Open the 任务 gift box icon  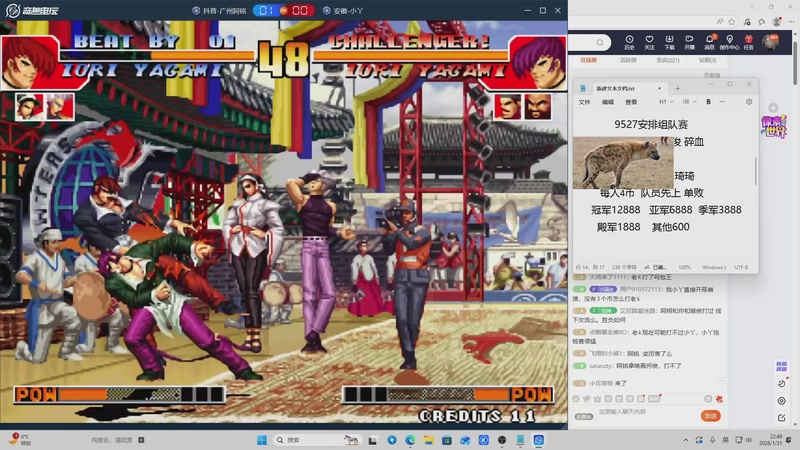pos(748,42)
